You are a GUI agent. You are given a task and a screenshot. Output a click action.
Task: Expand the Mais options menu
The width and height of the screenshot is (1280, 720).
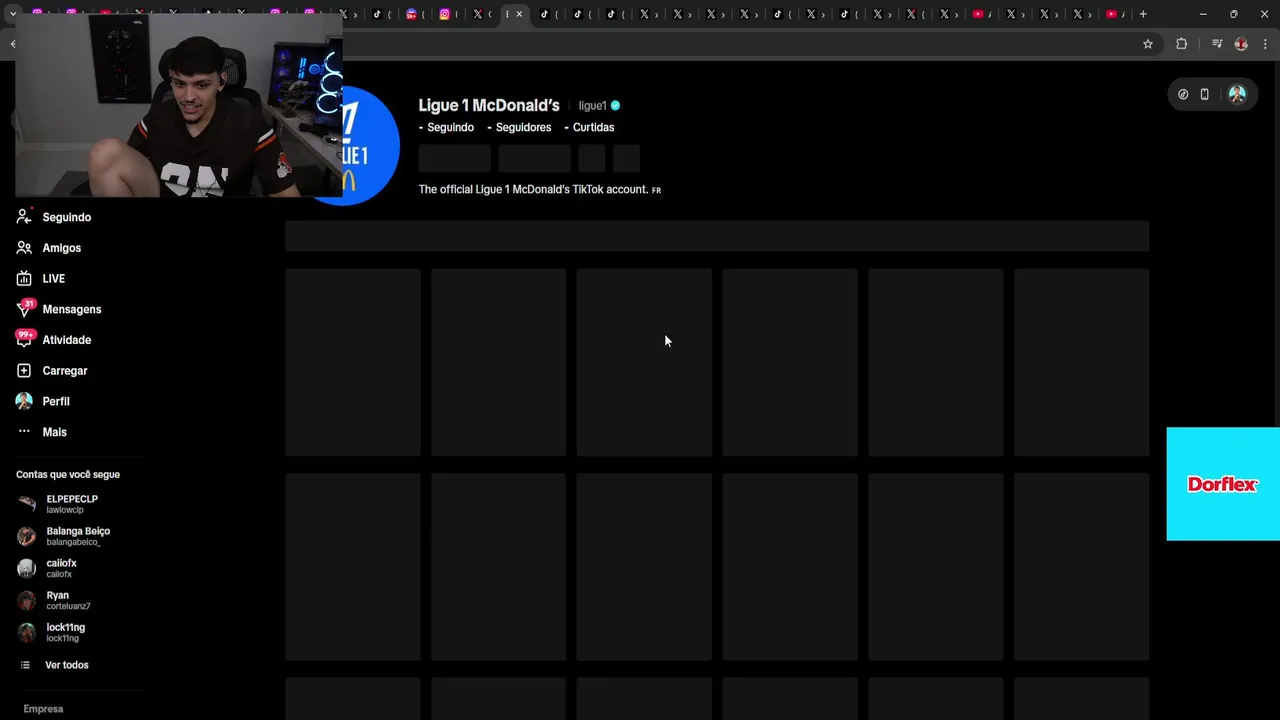click(x=54, y=432)
